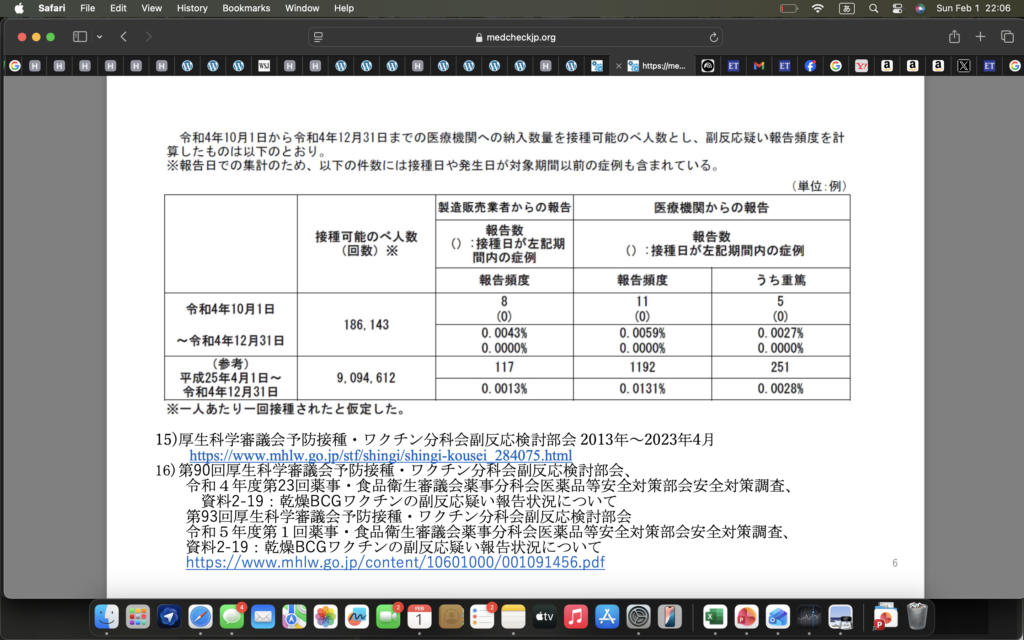The width and height of the screenshot is (1024, 640).
Task: Open the Share menu icon
Action: (954, 37)
